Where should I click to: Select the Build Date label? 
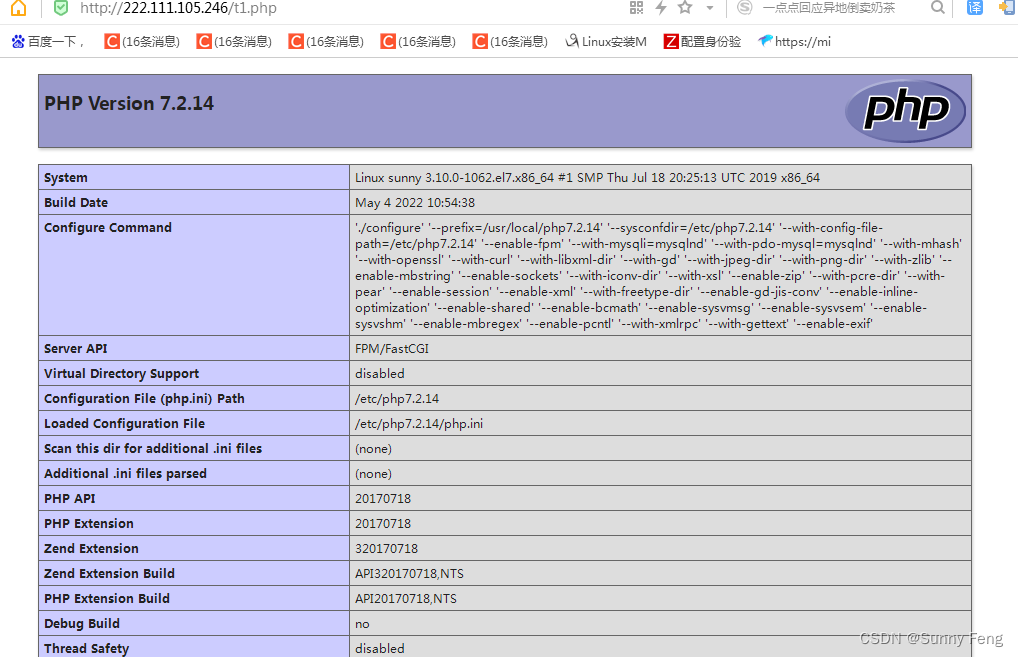tap(76, 203)
